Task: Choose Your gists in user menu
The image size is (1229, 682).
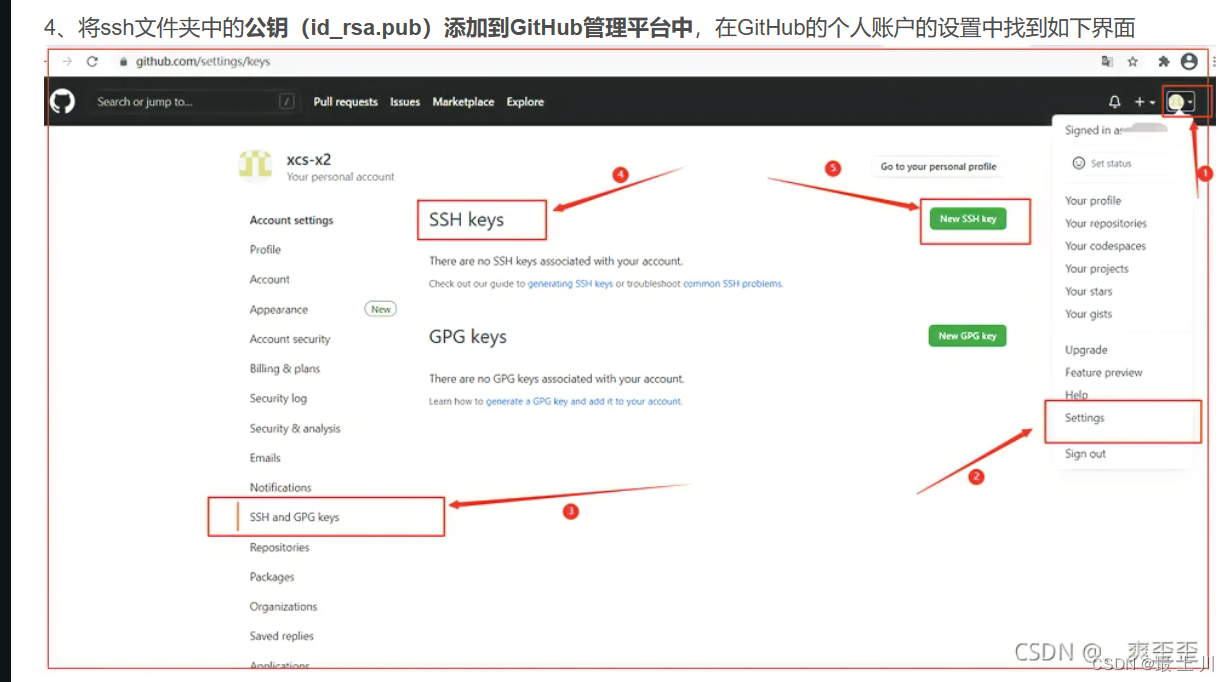Action: (x=1088, y=314)
